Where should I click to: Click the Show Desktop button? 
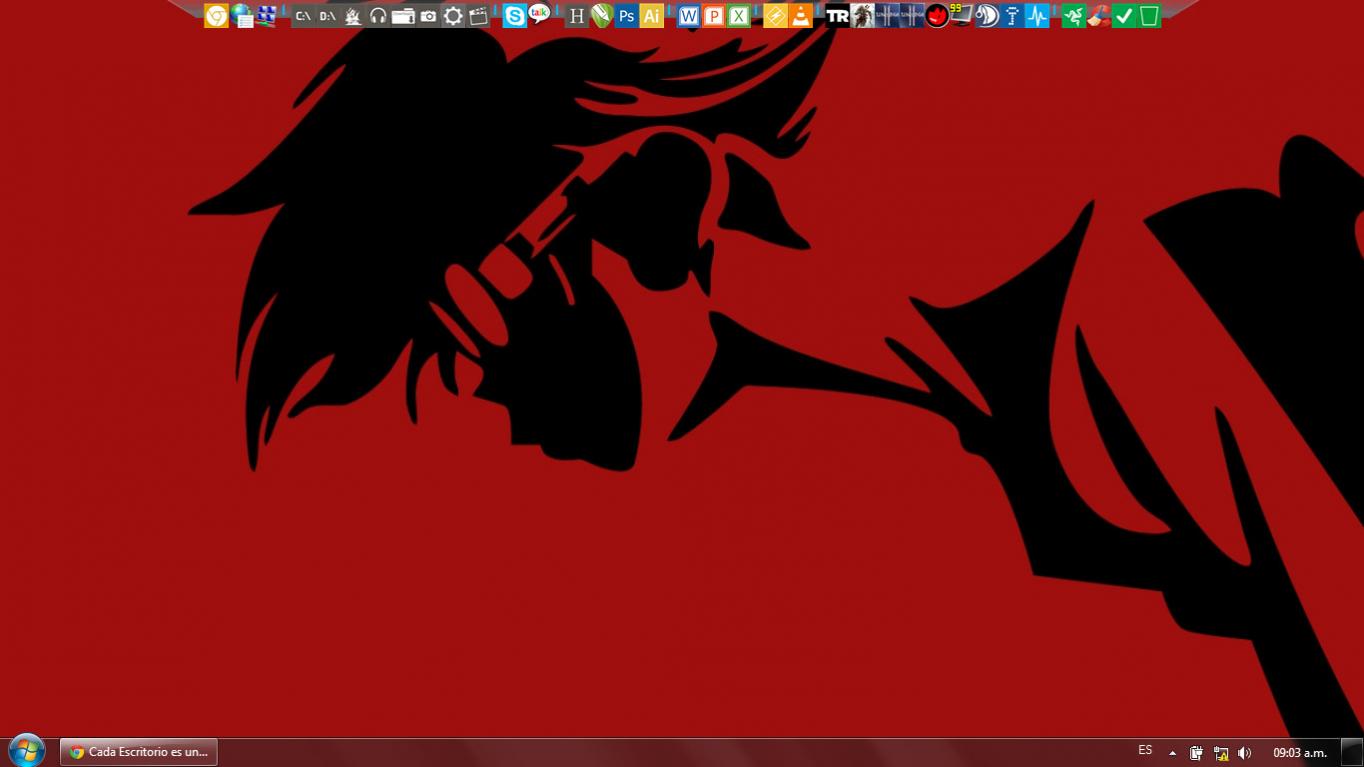pos(1352,752)
